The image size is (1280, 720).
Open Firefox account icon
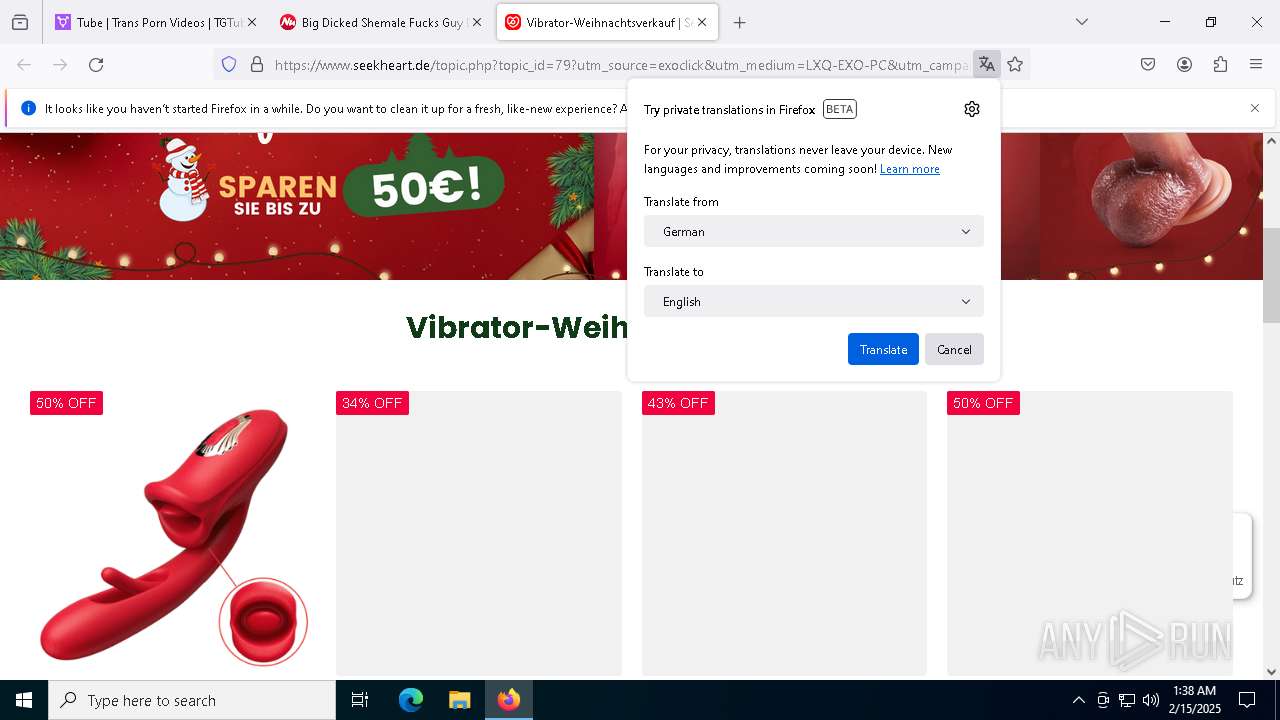tap(1184, 65)
